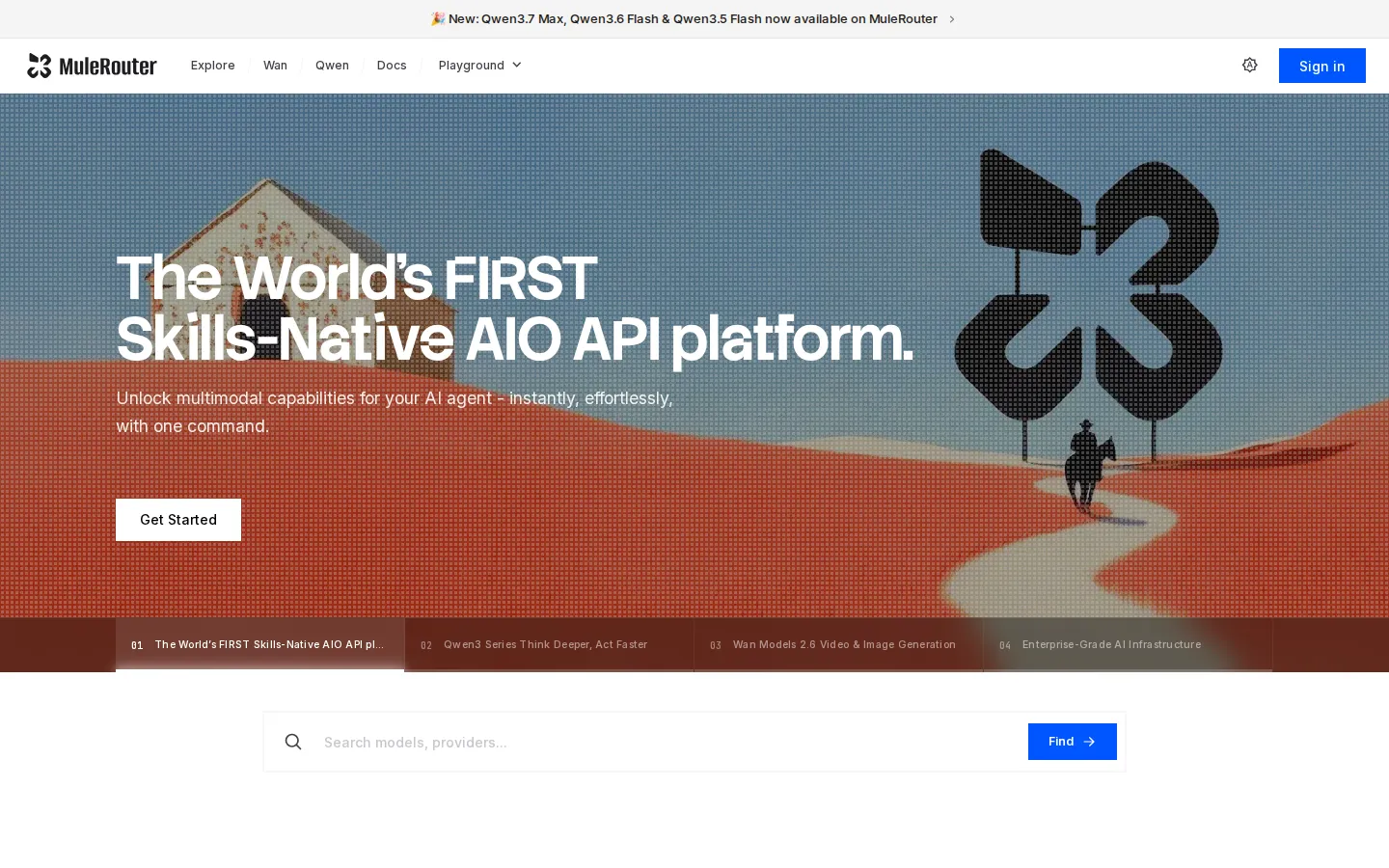The image size is (1389, 868).
Task: Open the Explore menu item
Action: point(212,65)
